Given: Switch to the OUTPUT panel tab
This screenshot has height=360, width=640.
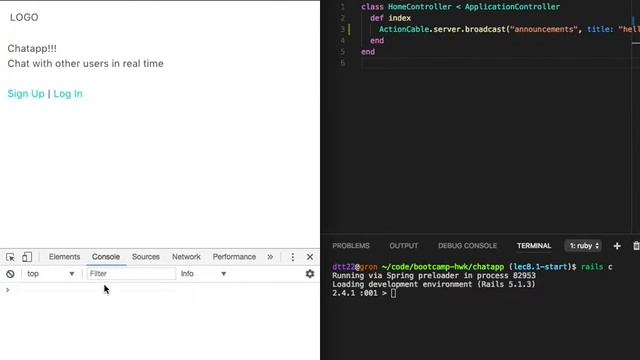Looking at the screenshot, I should [404, 246].
